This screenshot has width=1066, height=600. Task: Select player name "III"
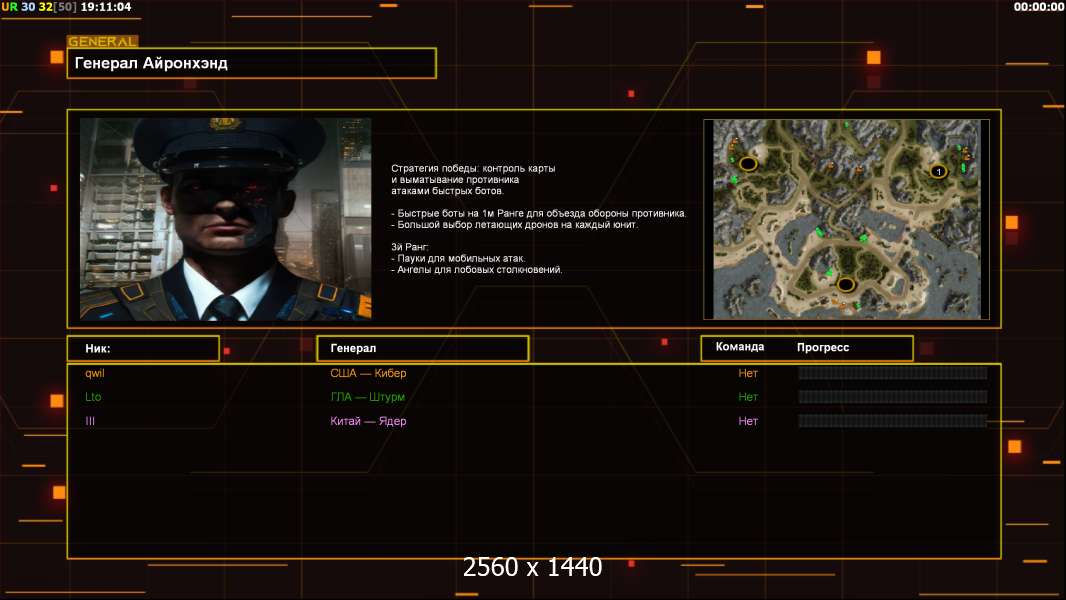click(90, 421)
